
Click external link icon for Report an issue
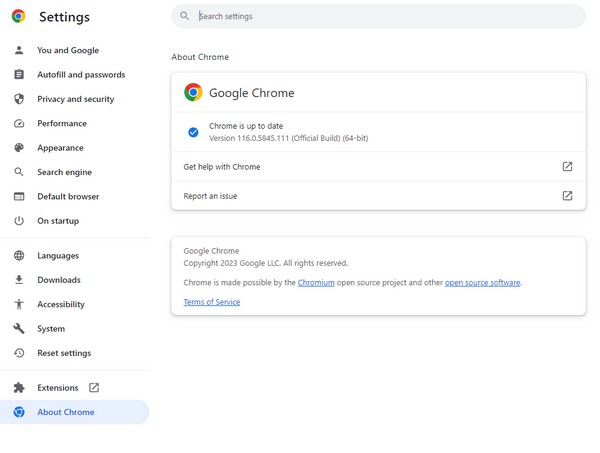point(567,196)
